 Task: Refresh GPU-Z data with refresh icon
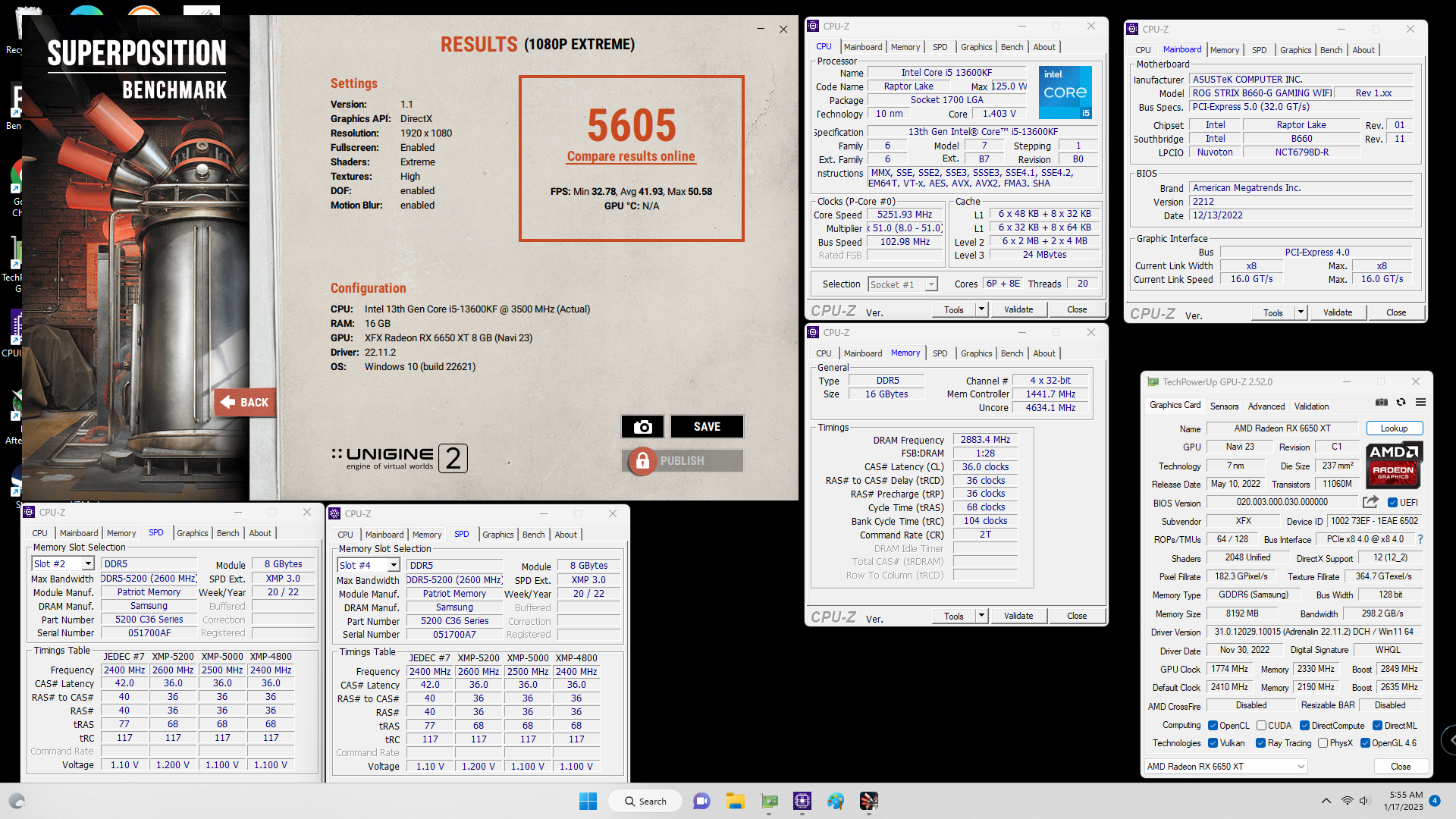coord(1401,402)
